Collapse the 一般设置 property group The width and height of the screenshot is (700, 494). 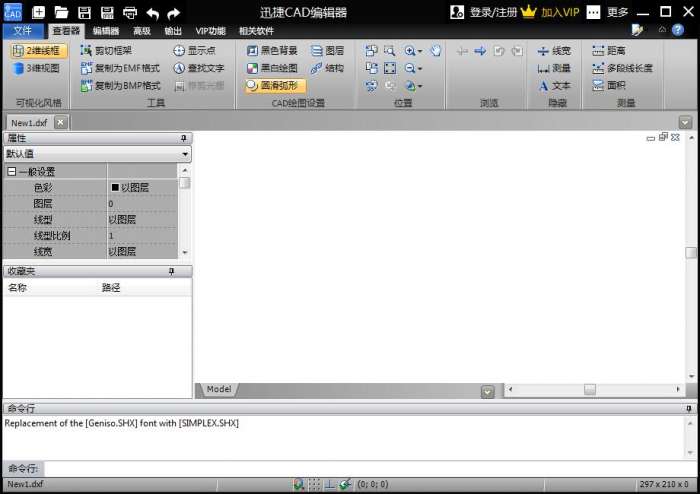point(11,172)
